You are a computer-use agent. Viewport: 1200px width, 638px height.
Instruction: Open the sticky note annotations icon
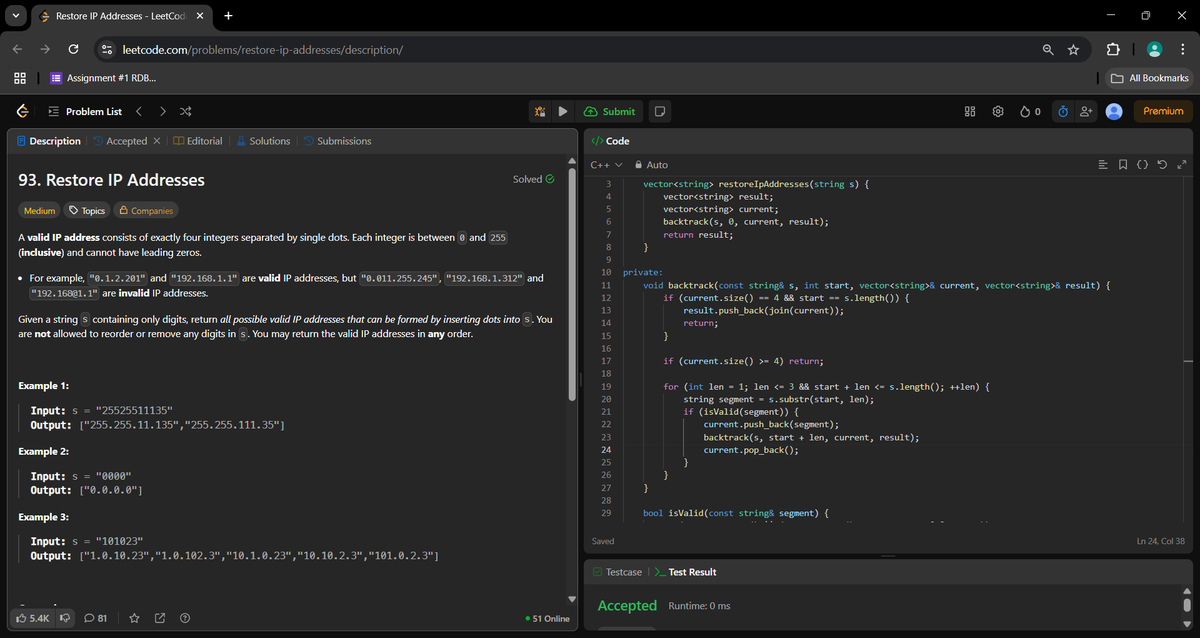point(660,111)
